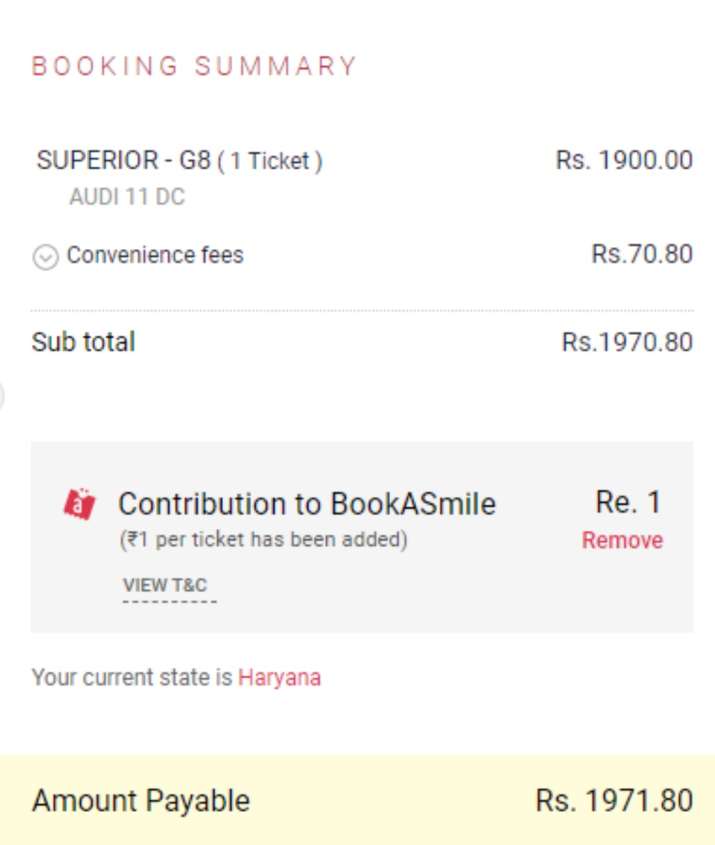Select the Rs. 1971.80 payable total
The height and width of the screenshot is (845, 715).
(x=630, y=800)
